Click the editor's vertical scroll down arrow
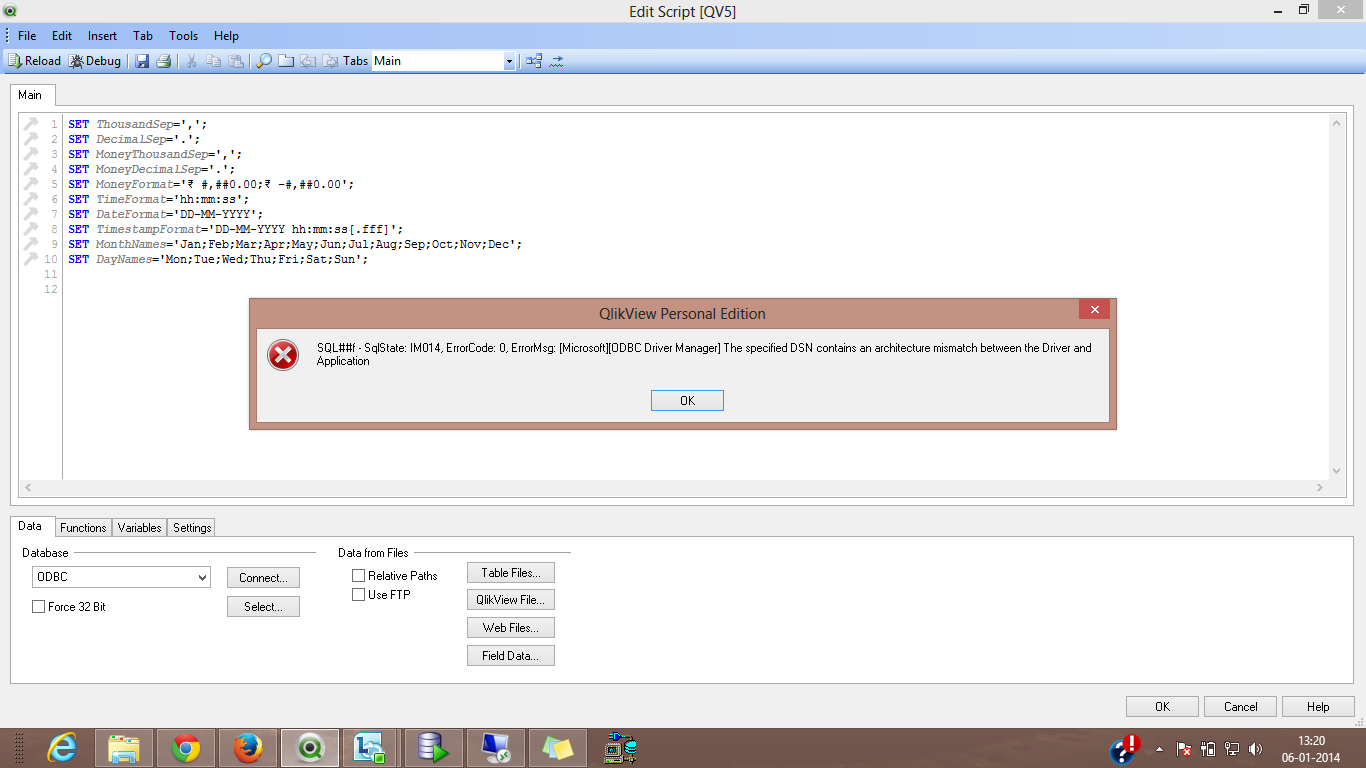The image size is (1366, 768). point(1337,471)
